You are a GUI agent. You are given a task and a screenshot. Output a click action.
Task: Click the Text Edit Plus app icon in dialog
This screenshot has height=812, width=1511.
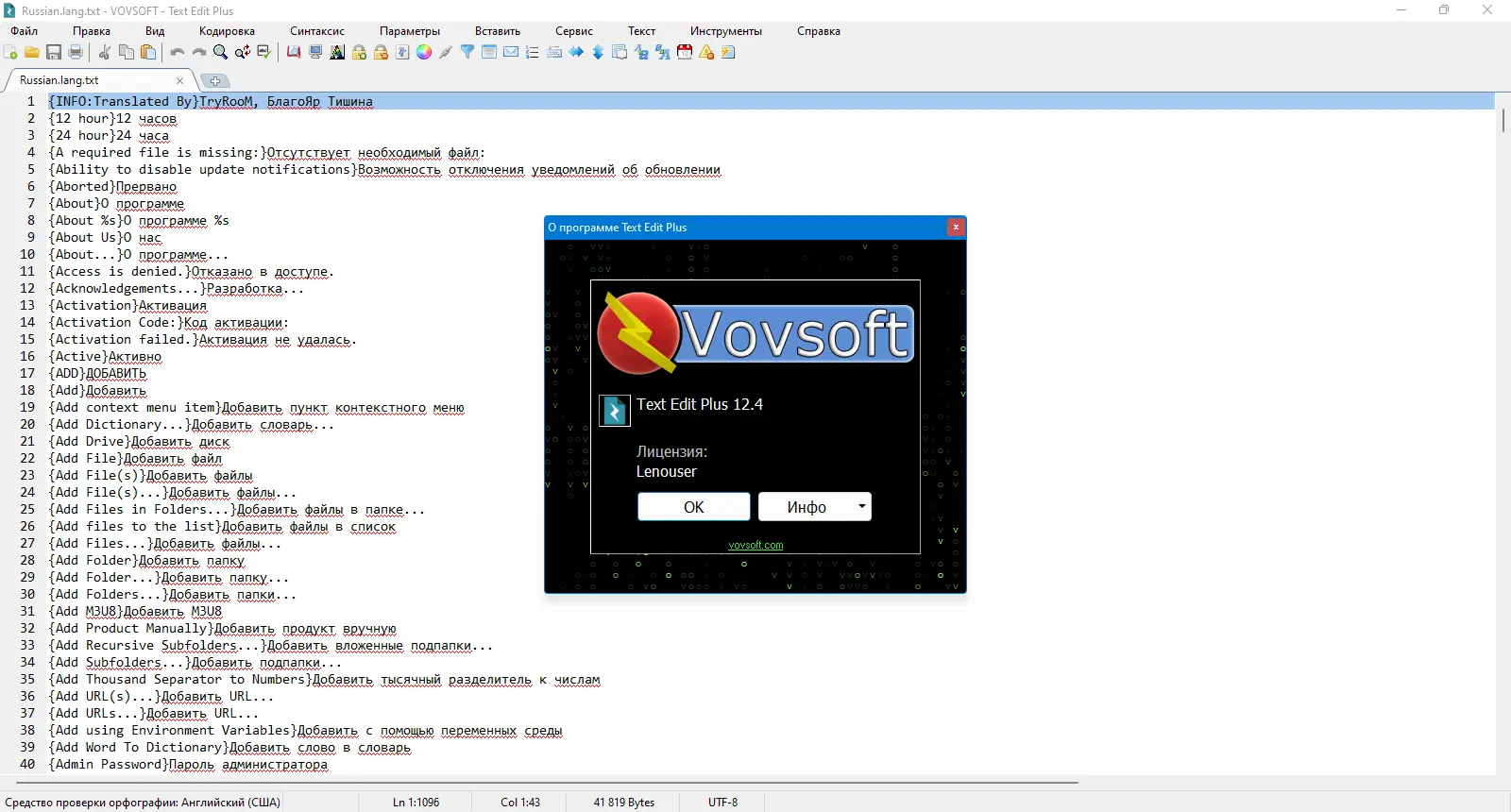point(615,411)
